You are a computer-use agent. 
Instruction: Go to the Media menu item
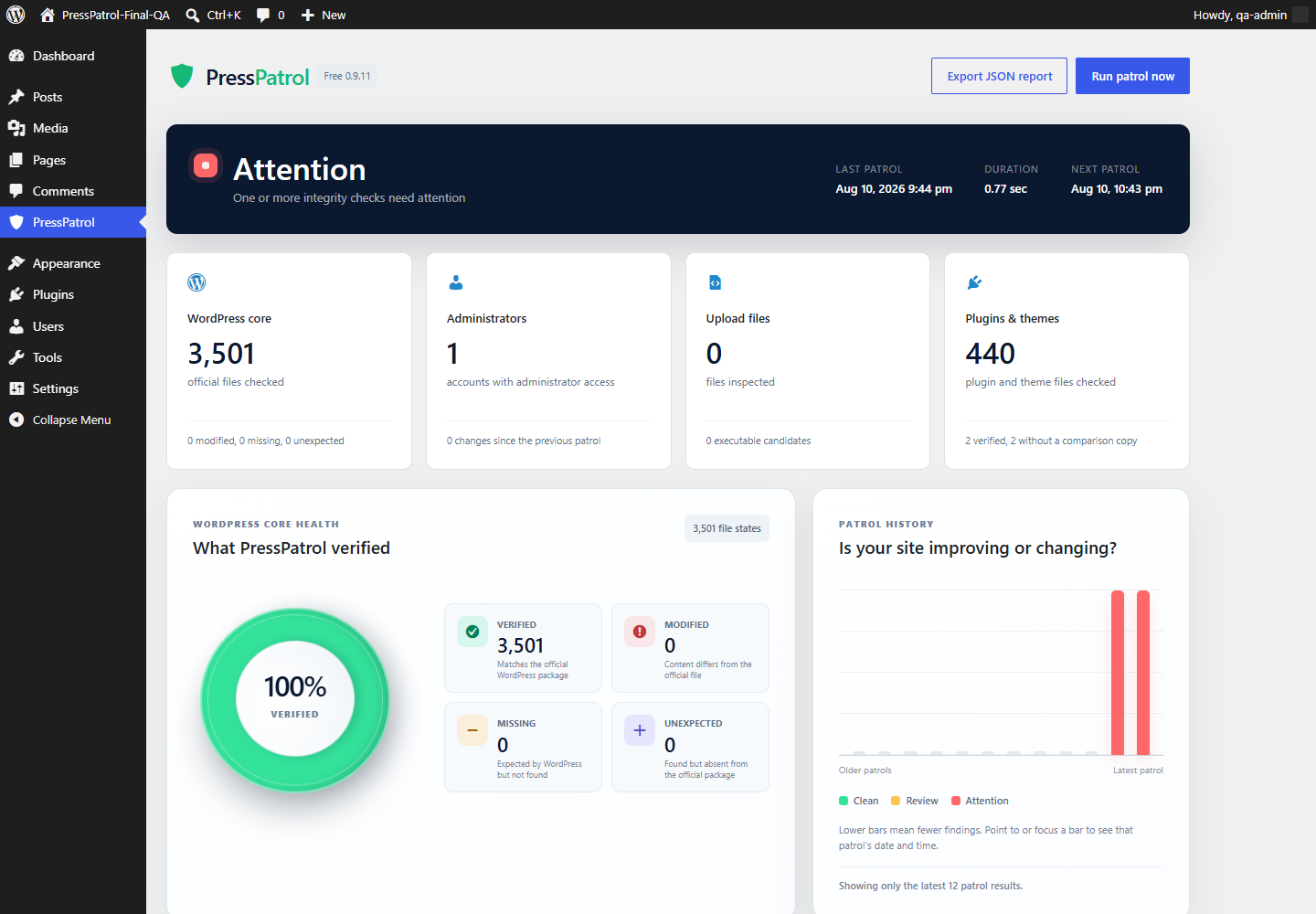click(x=73, y=128)
